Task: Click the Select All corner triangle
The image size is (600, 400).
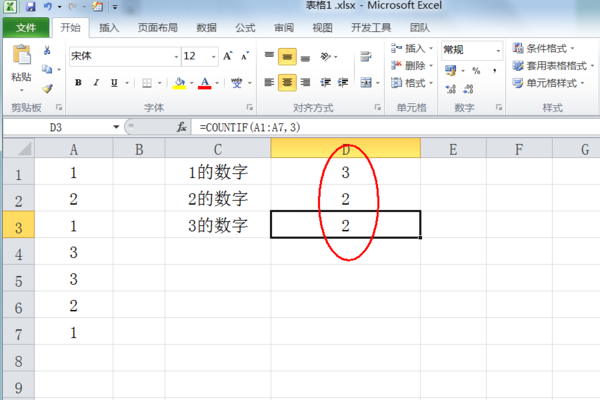Action: 19,149
